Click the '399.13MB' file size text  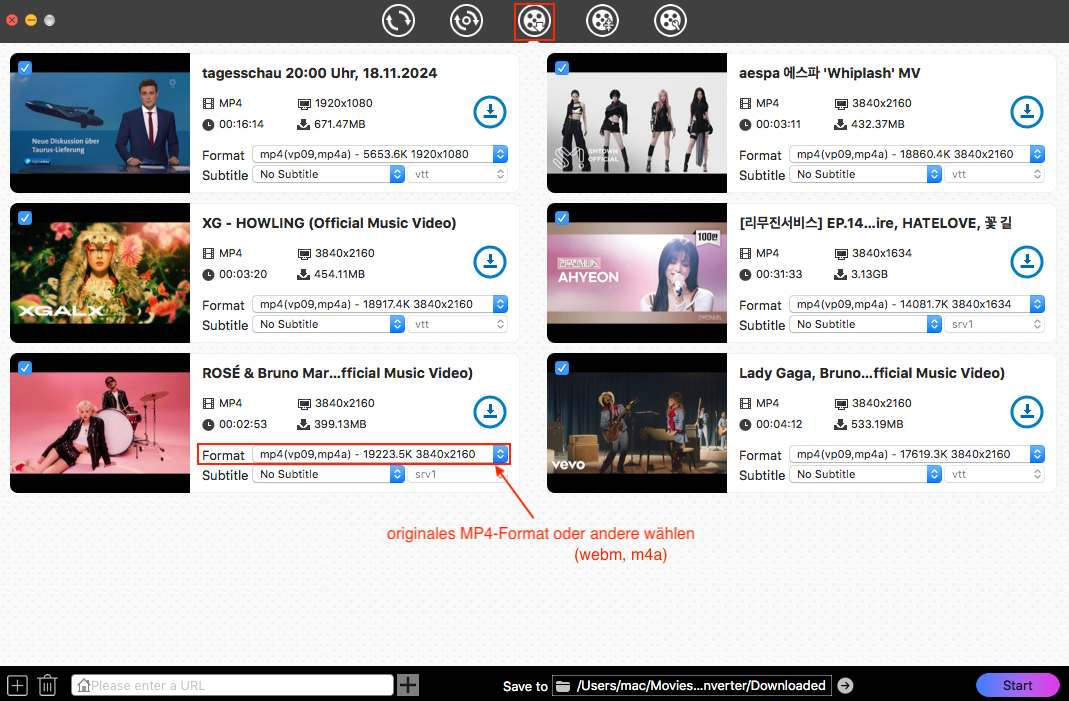340,424
